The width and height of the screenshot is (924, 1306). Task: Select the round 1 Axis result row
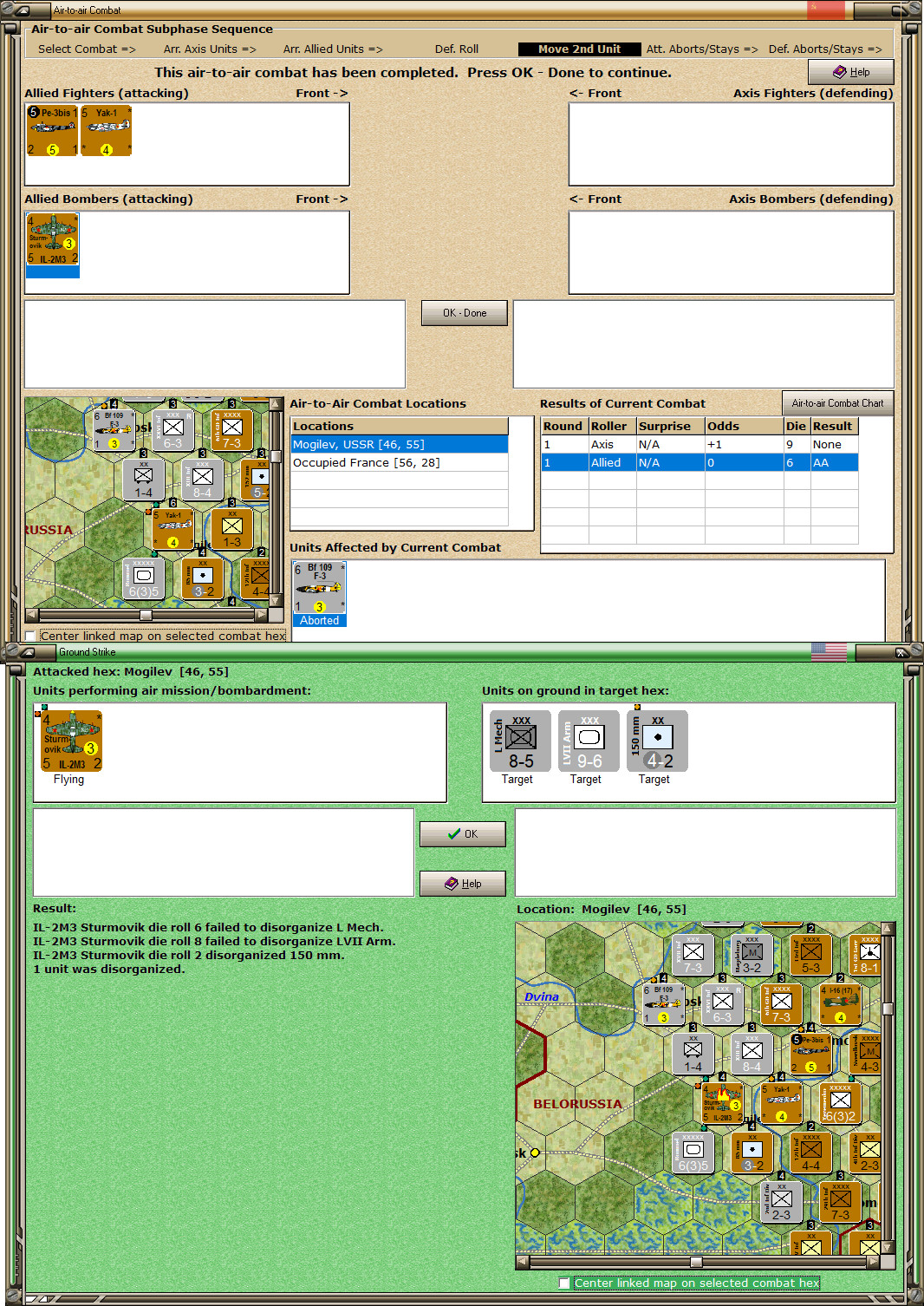point(700,444)
